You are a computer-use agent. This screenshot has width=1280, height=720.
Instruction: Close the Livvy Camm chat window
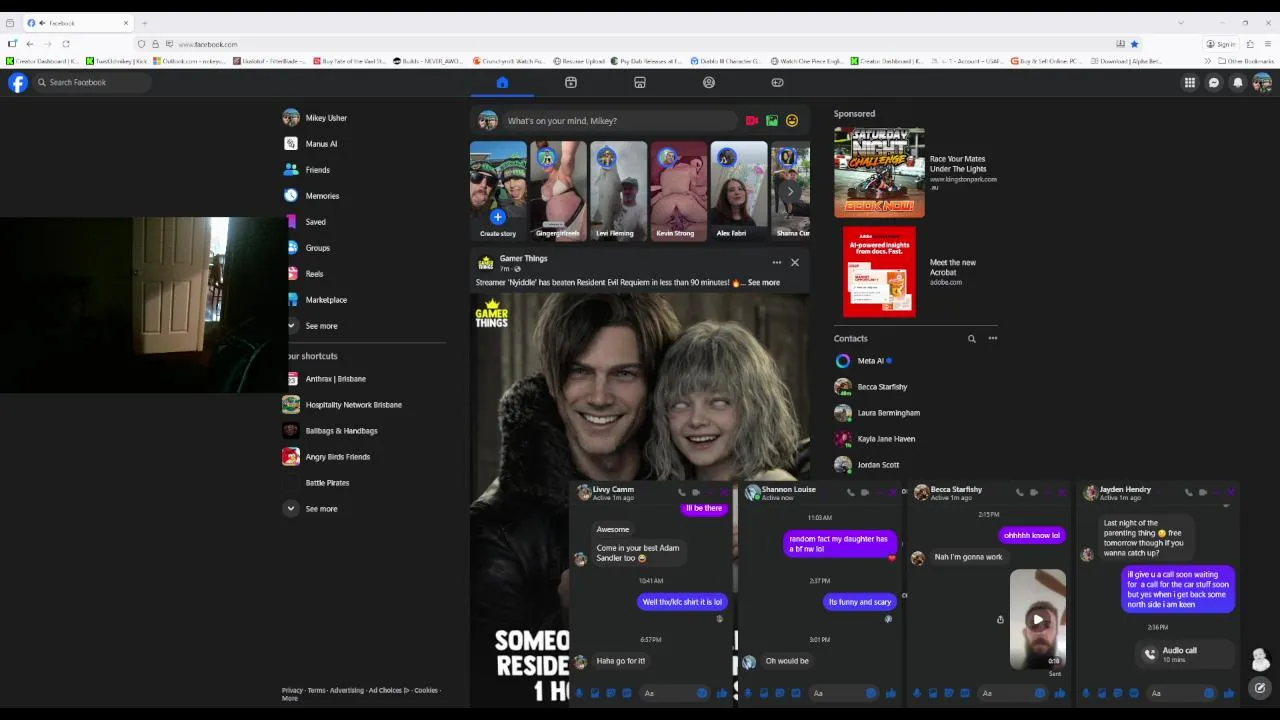[725, 492]
